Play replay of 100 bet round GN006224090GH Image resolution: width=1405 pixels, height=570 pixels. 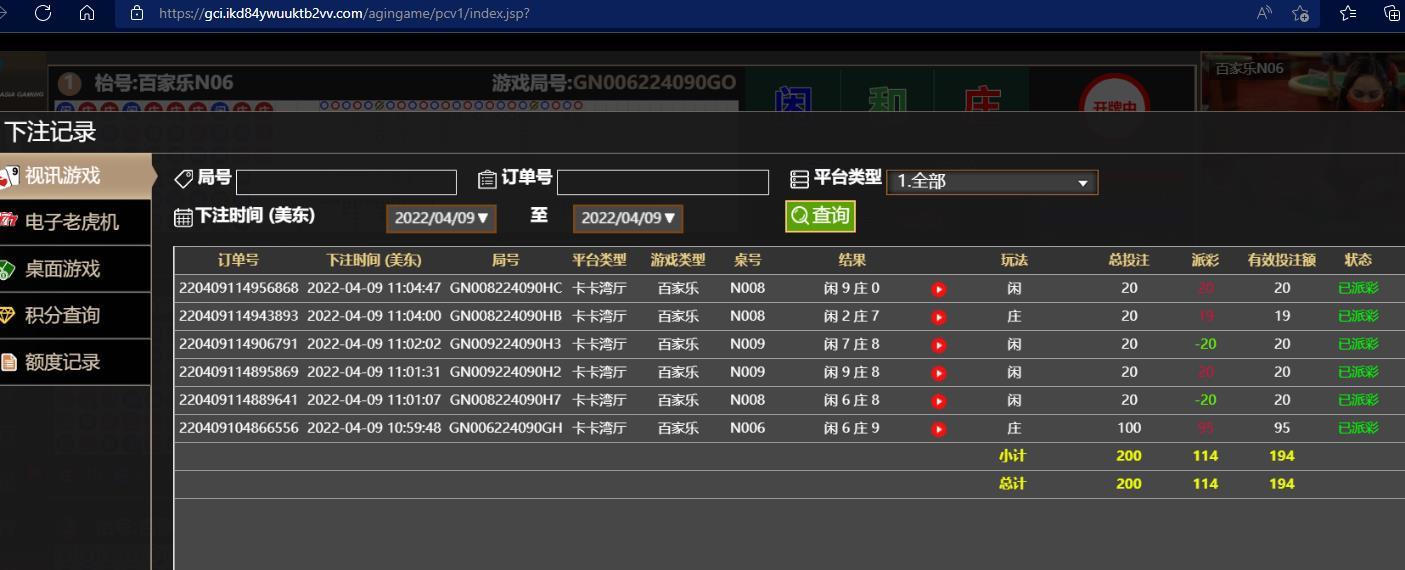point(938,429)
